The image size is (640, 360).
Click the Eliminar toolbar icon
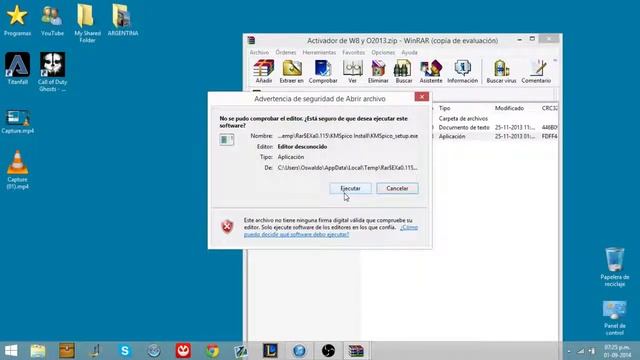click(378, 71)
